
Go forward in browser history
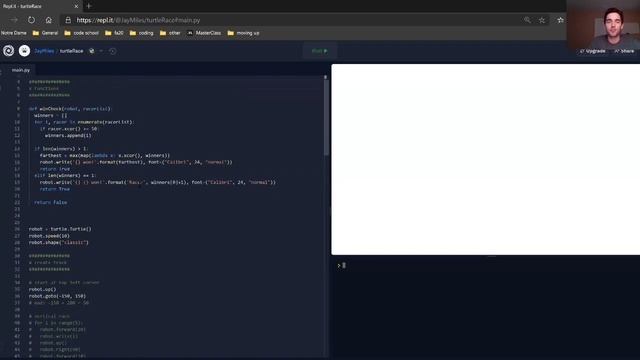[x=14, y=20]
